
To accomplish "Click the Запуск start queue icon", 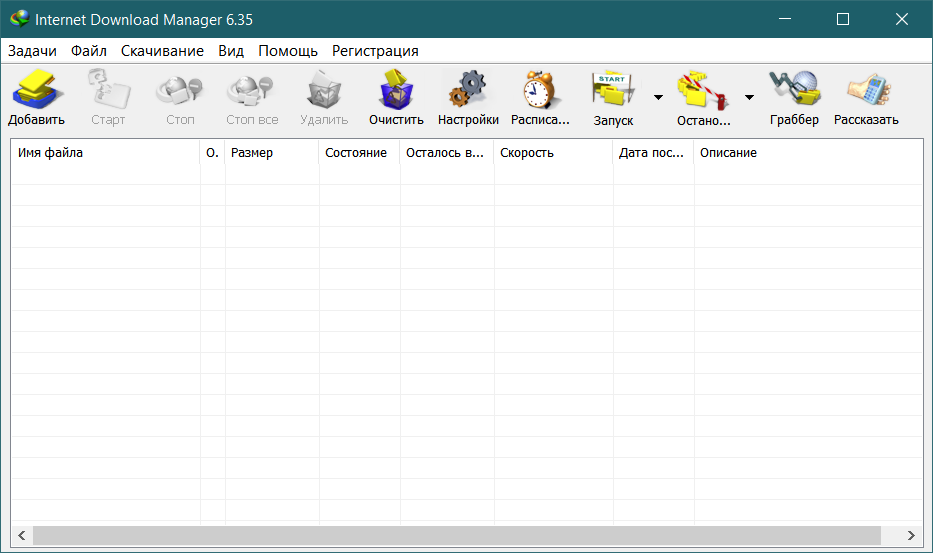I will point(613,89).
